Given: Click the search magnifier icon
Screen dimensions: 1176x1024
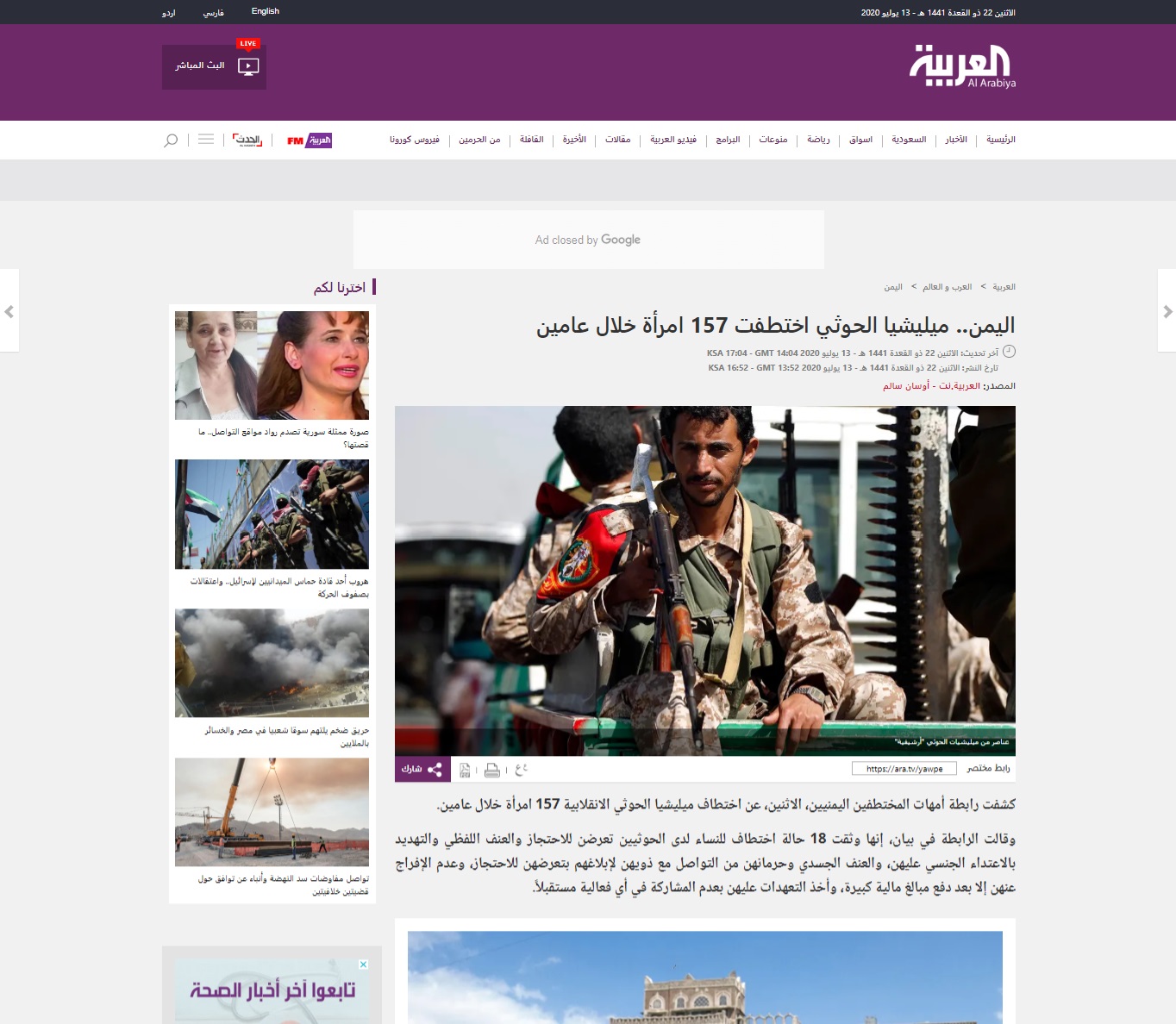Looking at the screenshot, I should click(x=171, y=140).
